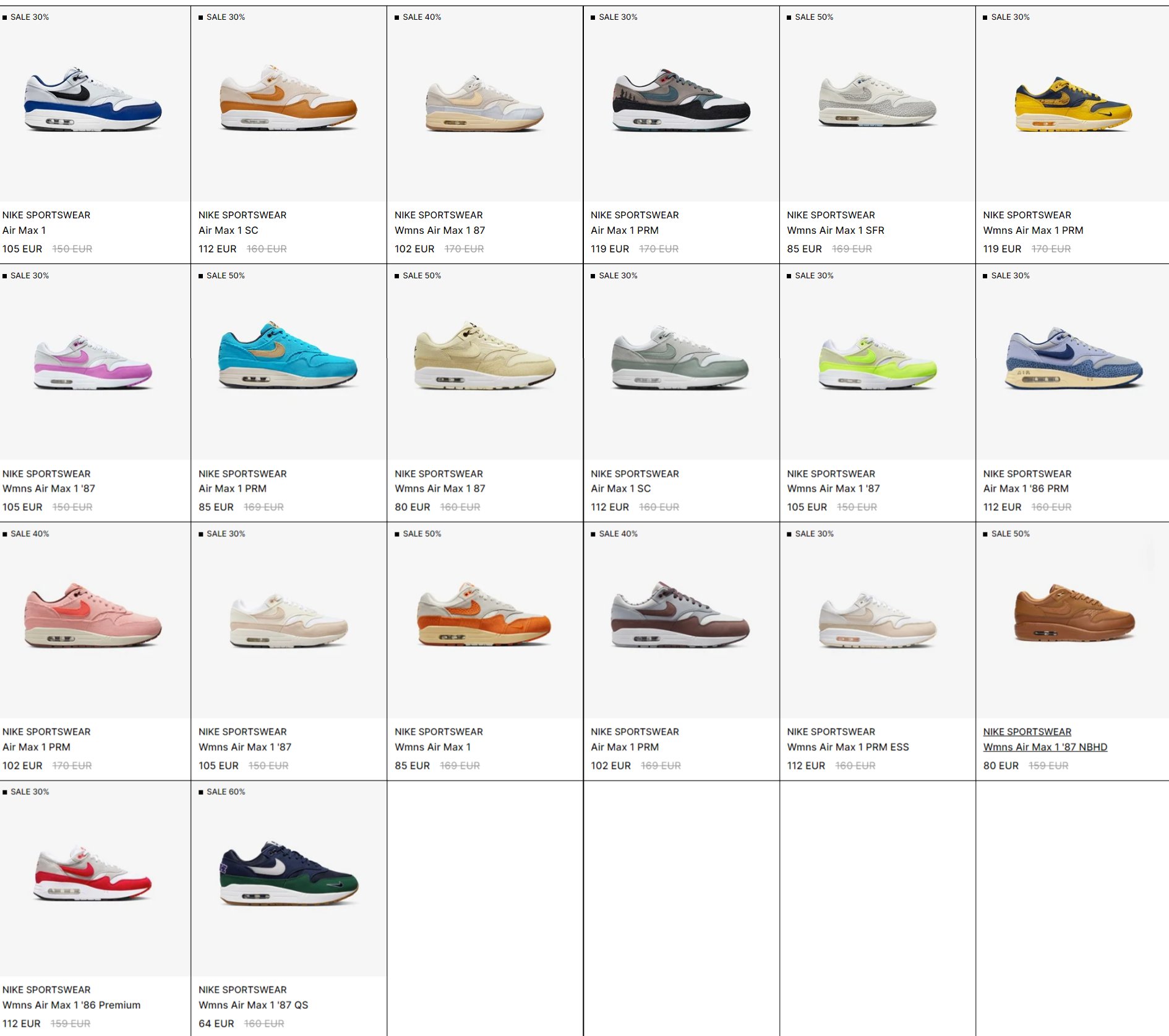Open the neon green Wmns Air Max 1 '87 photo
Screen dimensions: 1169x1036
tap(877, 362)
